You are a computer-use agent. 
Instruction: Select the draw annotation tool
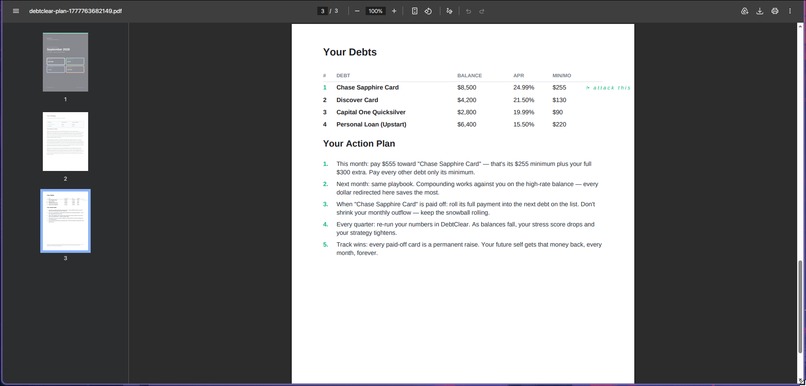449,11
